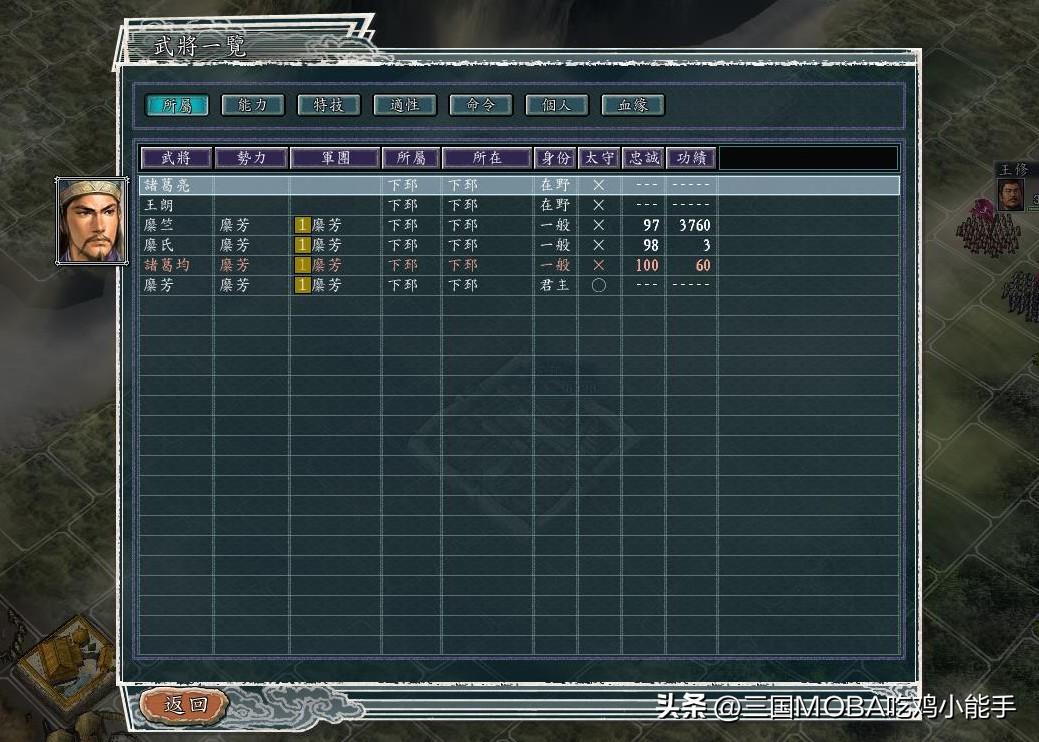1039x742 pixels.
Task: Click loyalty value 100
Action: [x=647, y=265]
